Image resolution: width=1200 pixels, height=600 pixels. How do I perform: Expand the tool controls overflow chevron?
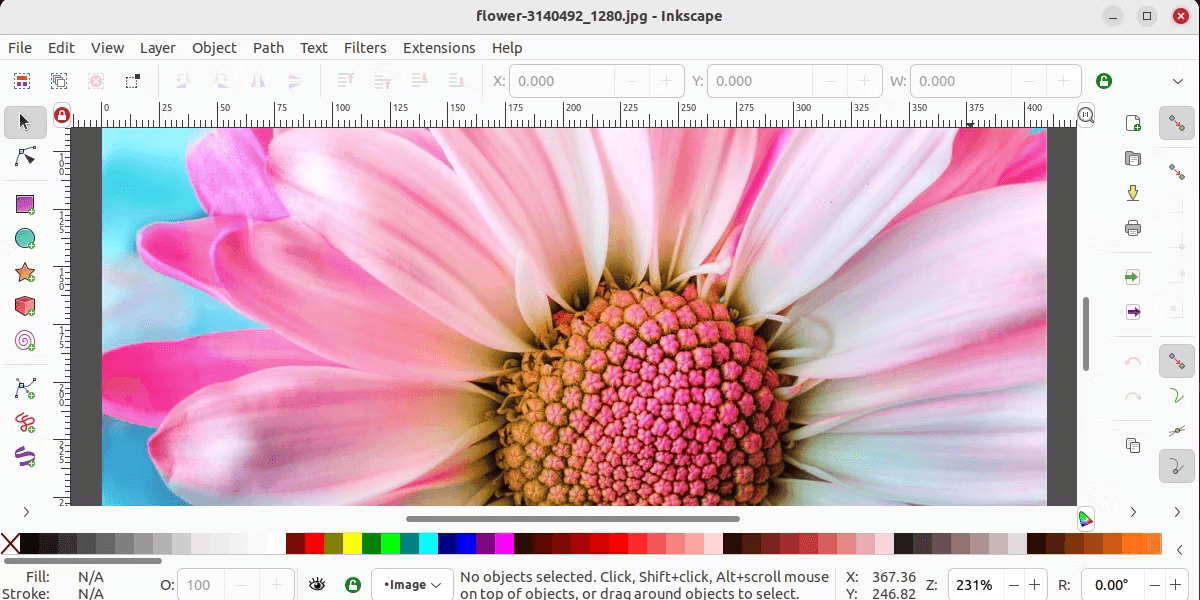[1177, 81]
